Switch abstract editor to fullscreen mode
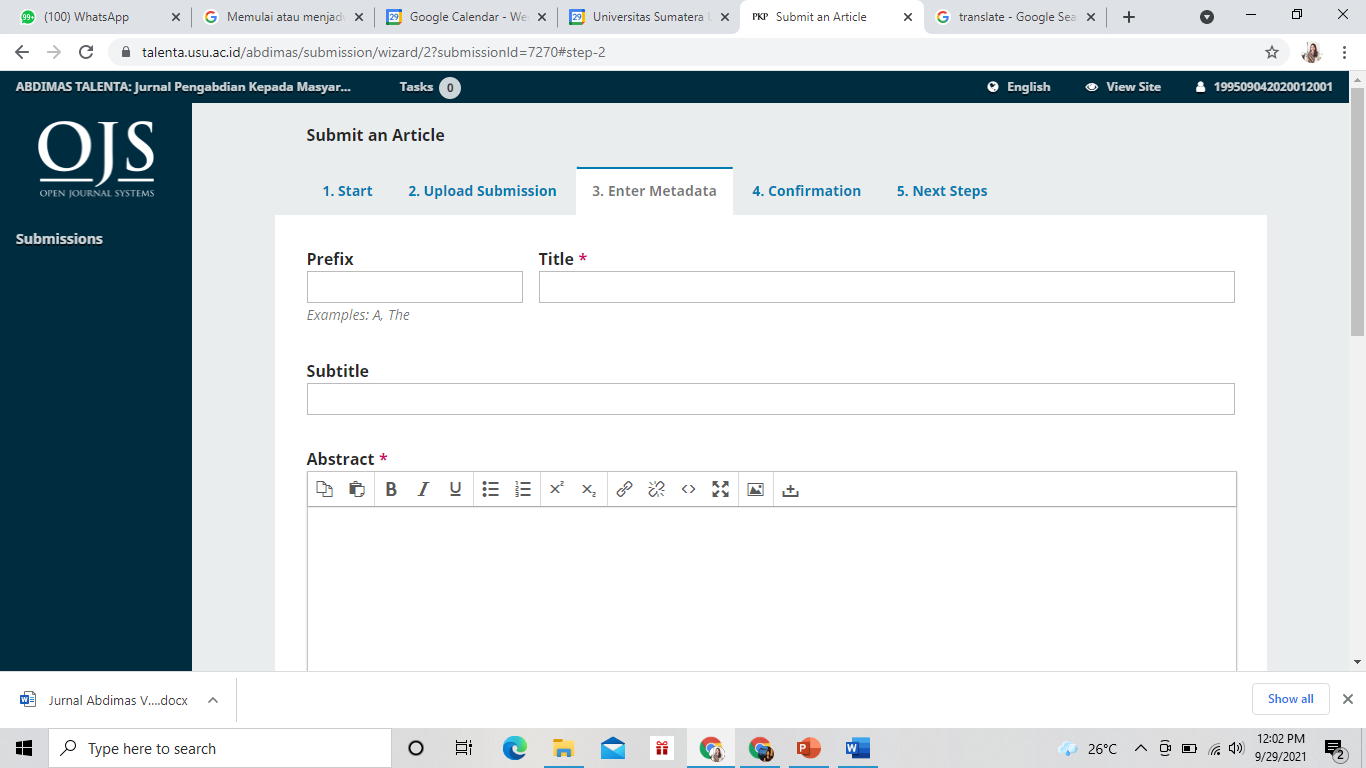 coord(720,489)
